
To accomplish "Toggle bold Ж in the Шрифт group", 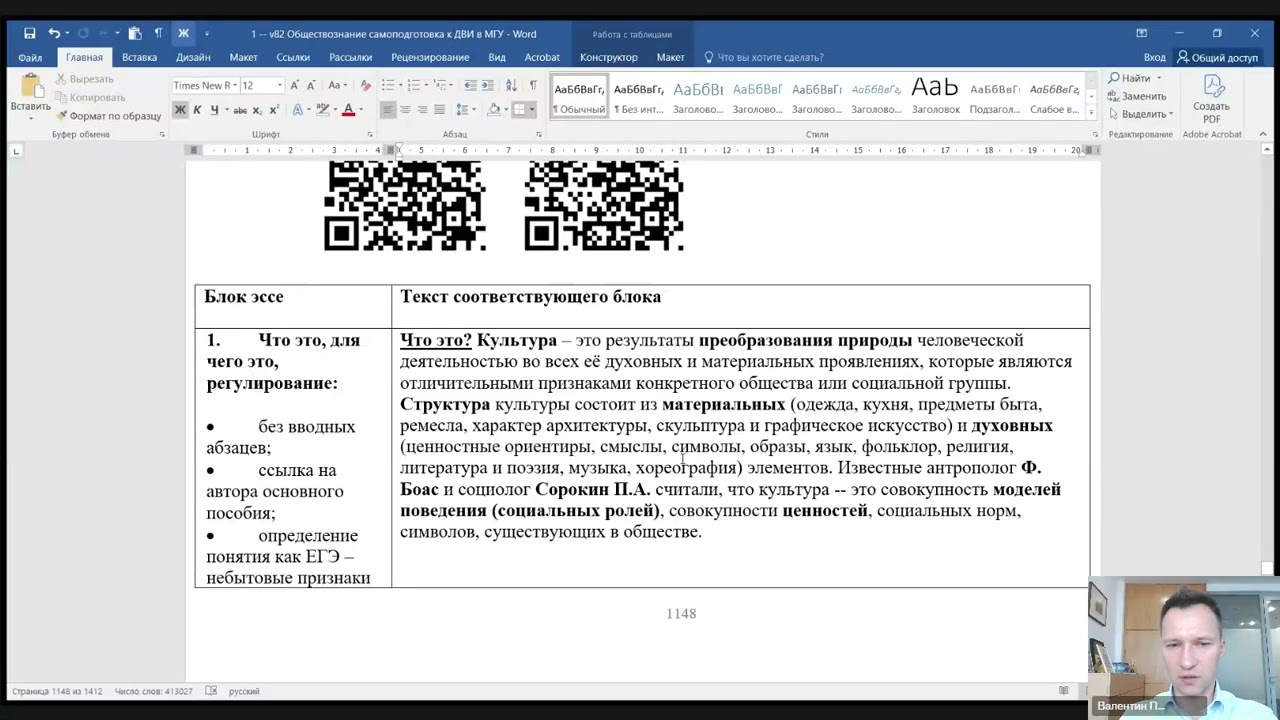I will [180, 110].
